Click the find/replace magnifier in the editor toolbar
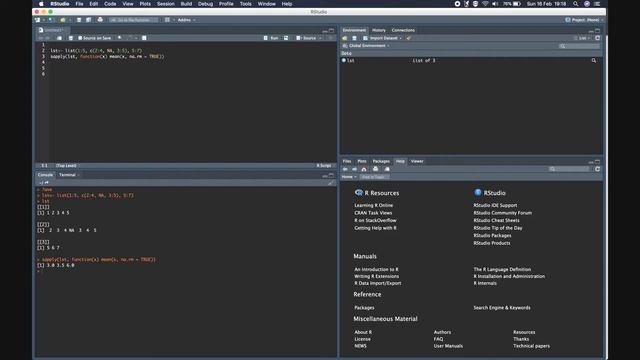 [120, 38]
